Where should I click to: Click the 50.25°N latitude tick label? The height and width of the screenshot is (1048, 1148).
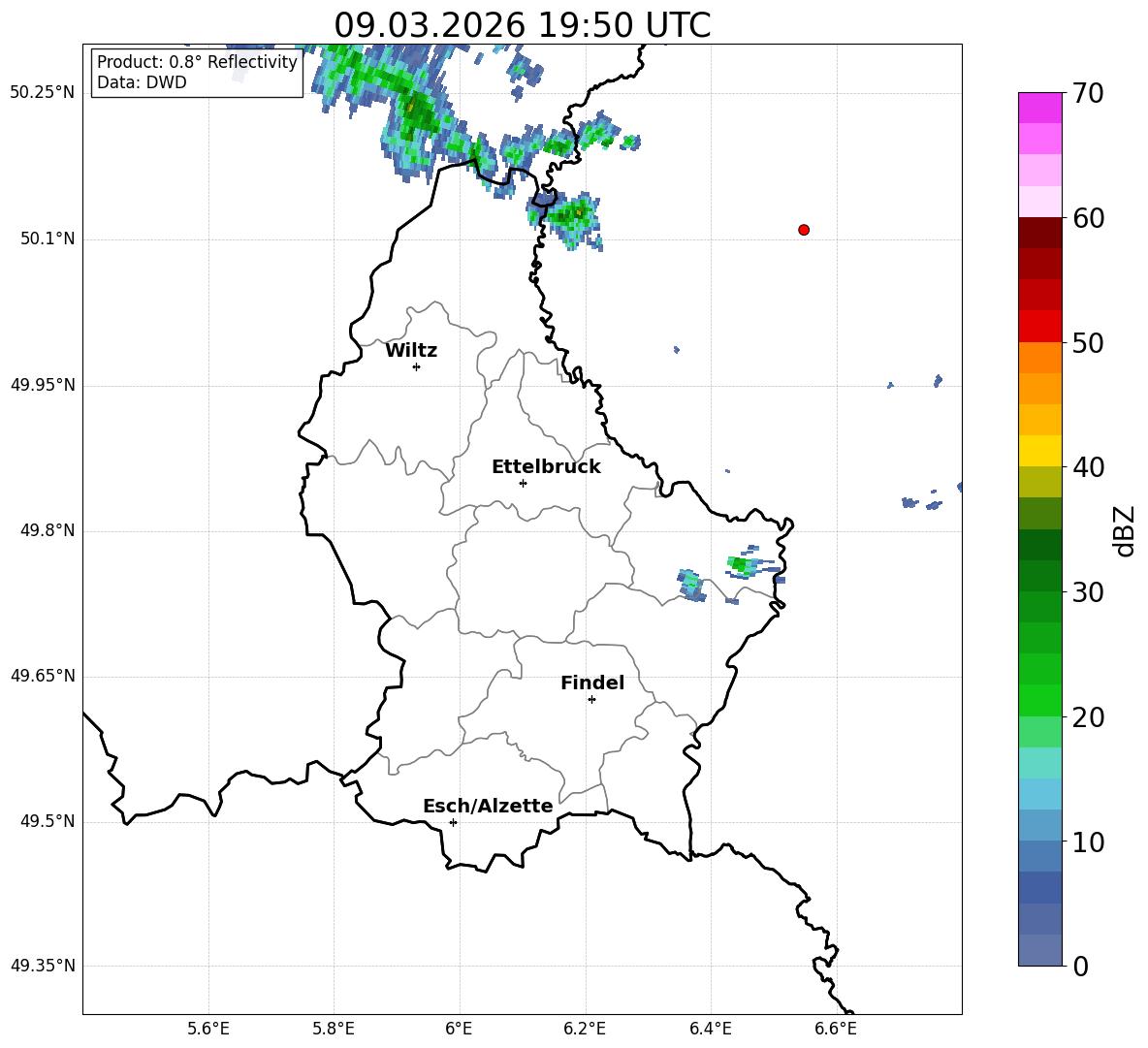[x=42, y=93]
